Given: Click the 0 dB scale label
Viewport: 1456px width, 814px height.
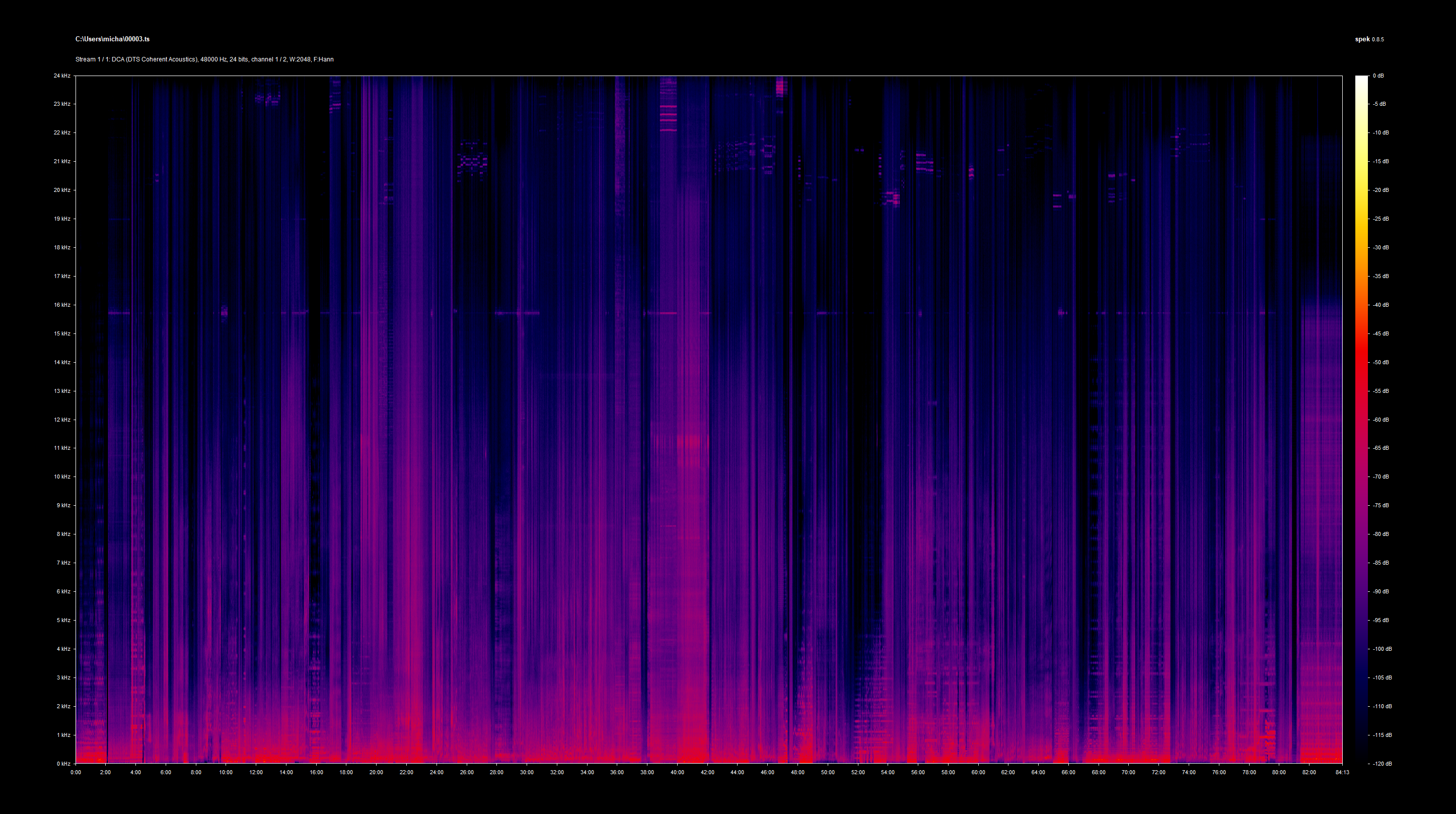Looking at the screenshot, I should (x=1378, y=75).
